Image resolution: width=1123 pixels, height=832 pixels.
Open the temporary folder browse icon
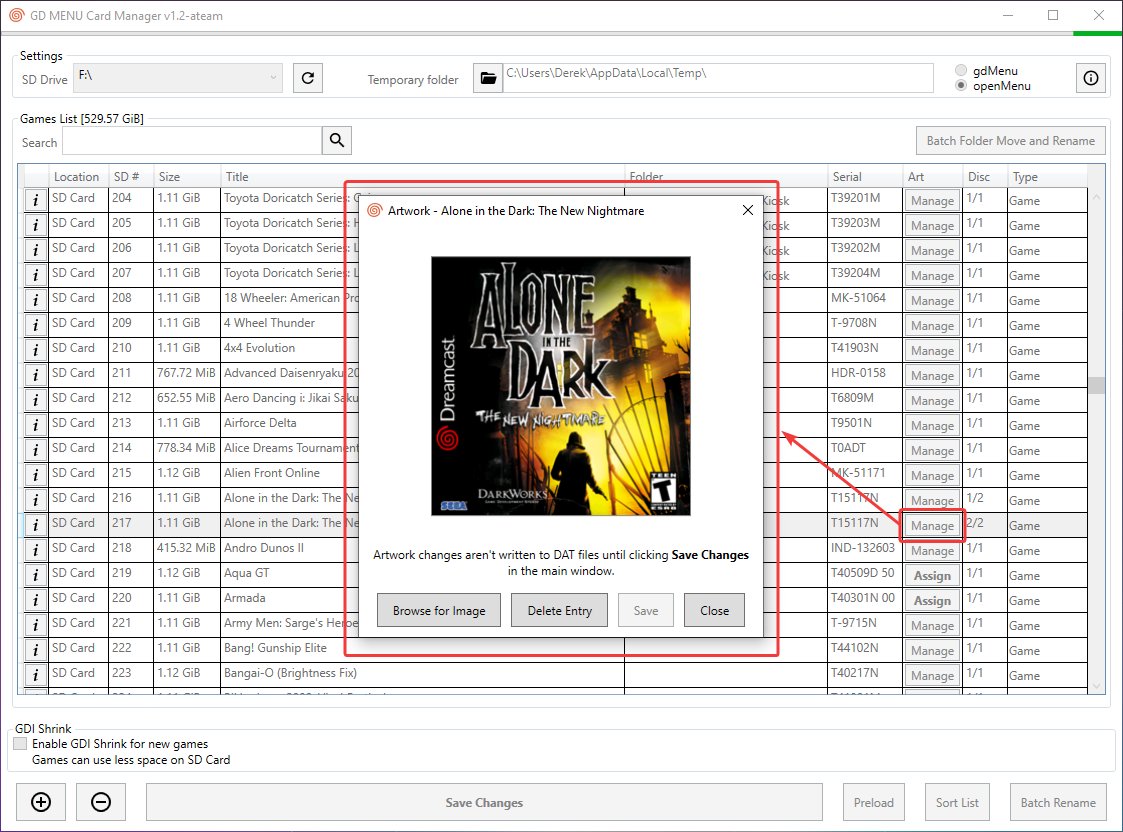[x=488, y=78]
